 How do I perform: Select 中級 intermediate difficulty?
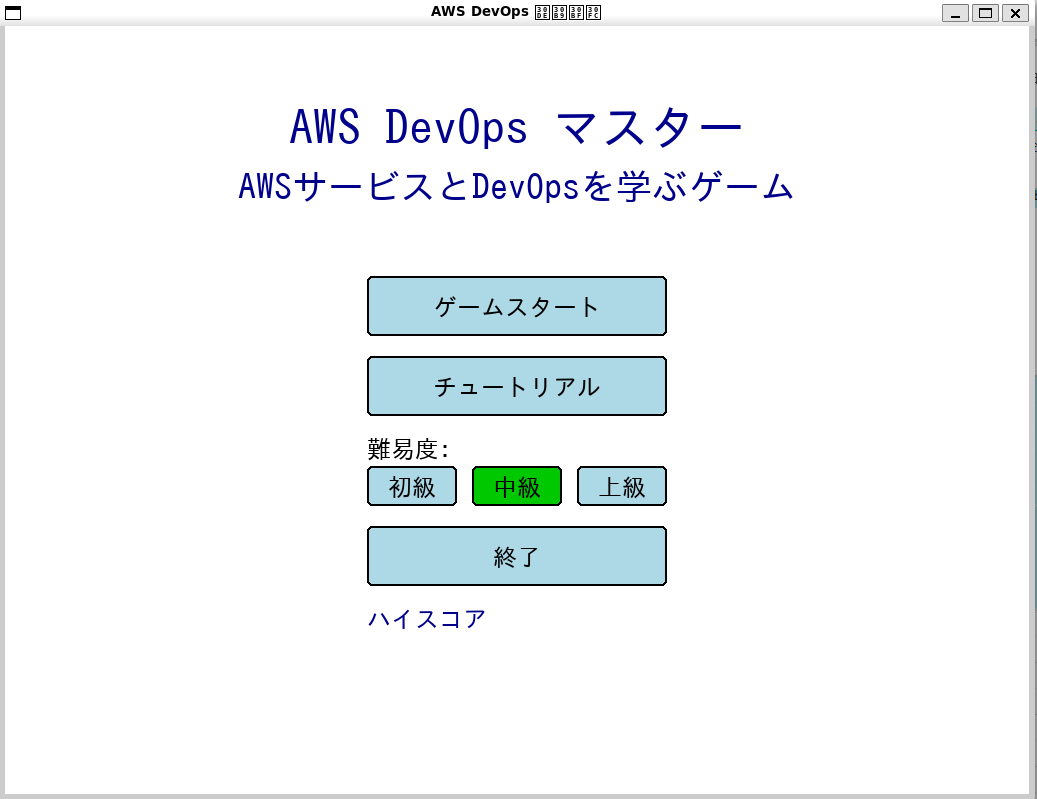click(x=517, y=486)
